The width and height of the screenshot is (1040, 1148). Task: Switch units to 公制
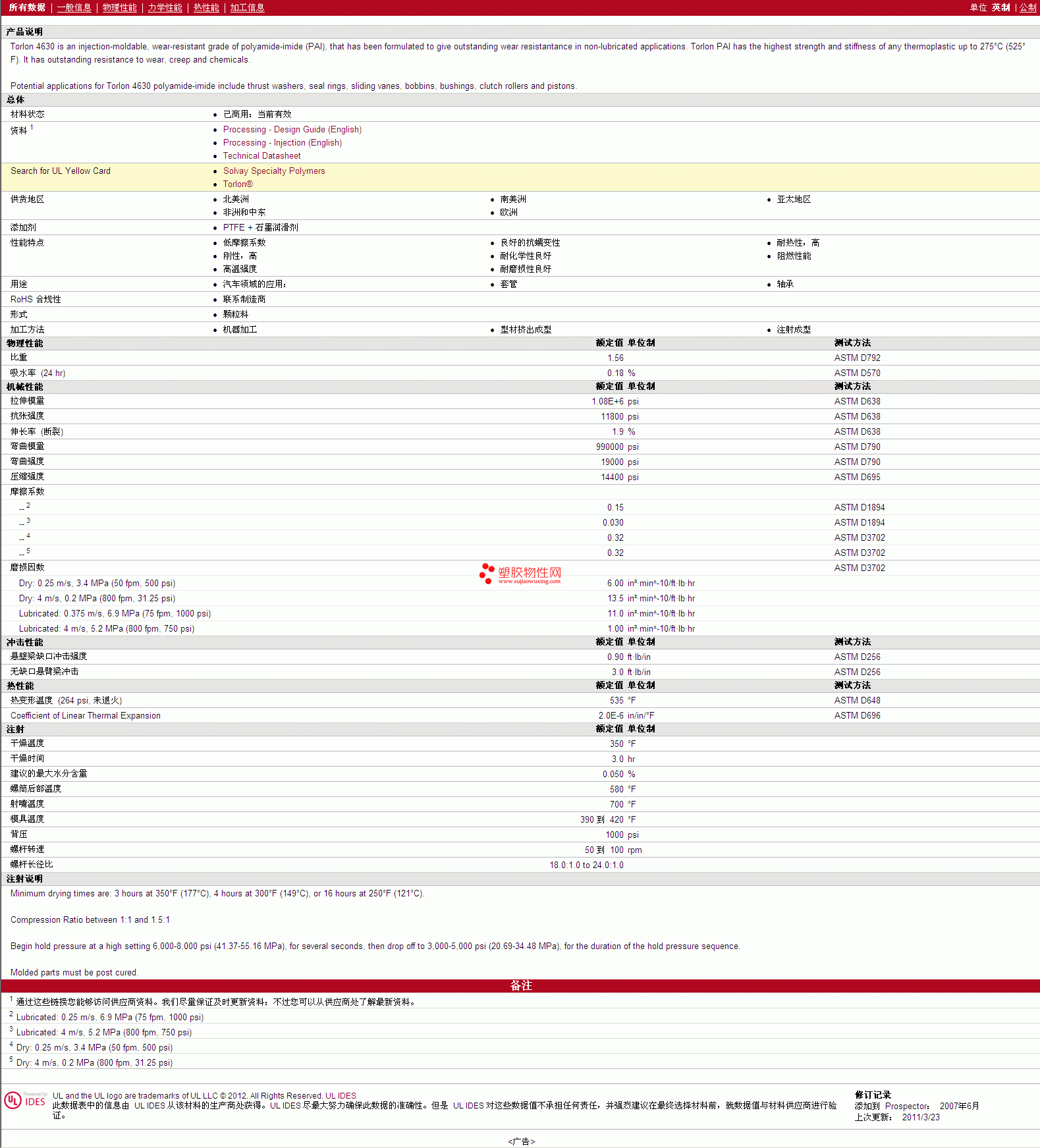pos(1028,8)
